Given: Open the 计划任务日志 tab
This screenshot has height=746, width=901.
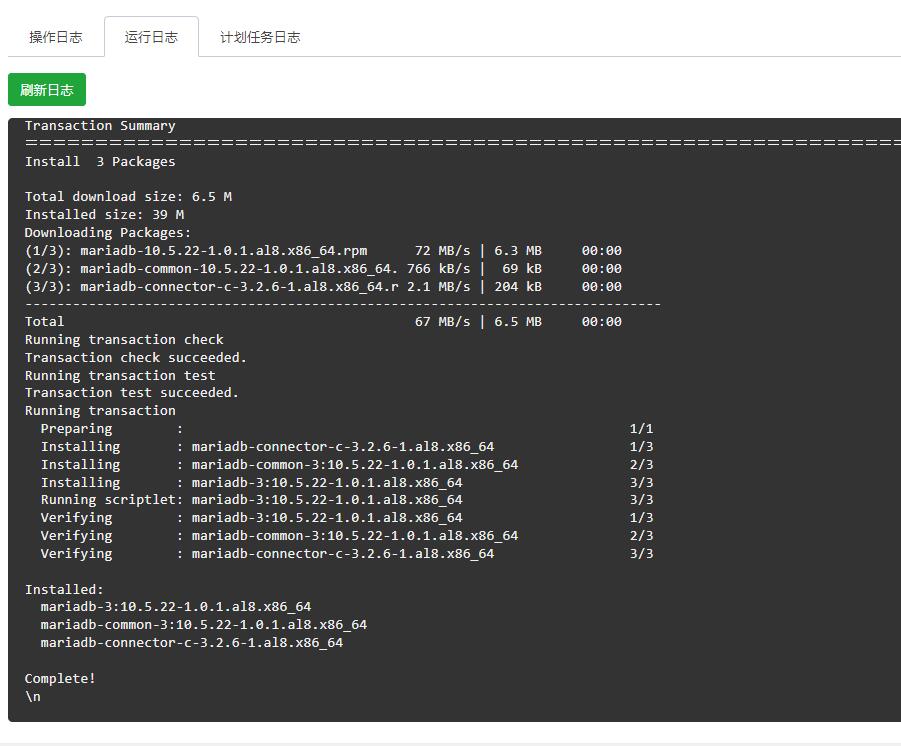Looking at the screenshot, I should pyautogui.click(x=260, y=37).
